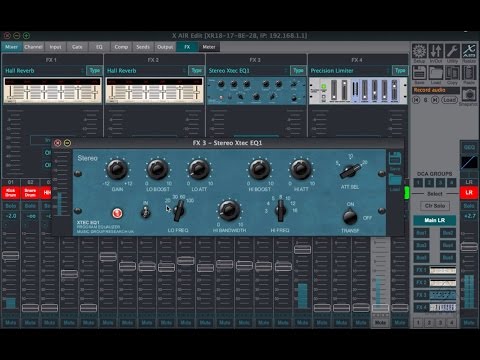Open the FX 4 Type selector

click(x=400, y=71)
